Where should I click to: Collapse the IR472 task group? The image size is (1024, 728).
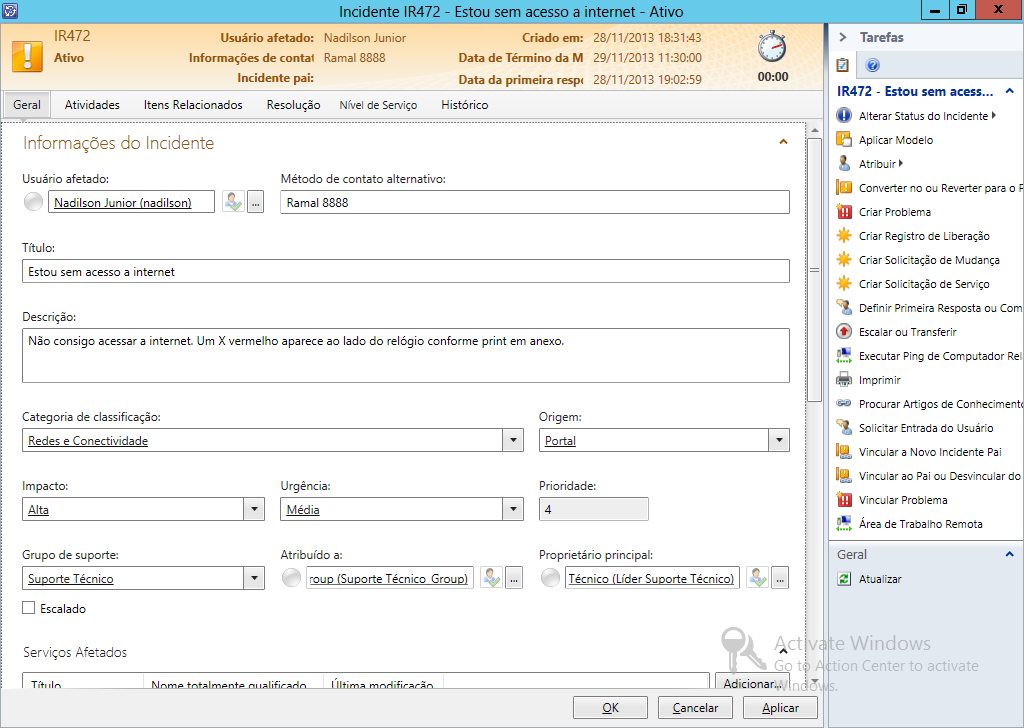tap(1010, 91)
